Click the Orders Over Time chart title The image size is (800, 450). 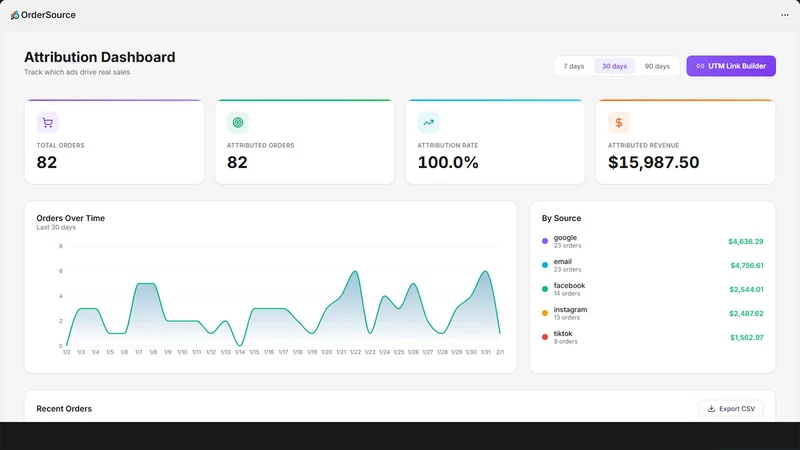(70, 218)
